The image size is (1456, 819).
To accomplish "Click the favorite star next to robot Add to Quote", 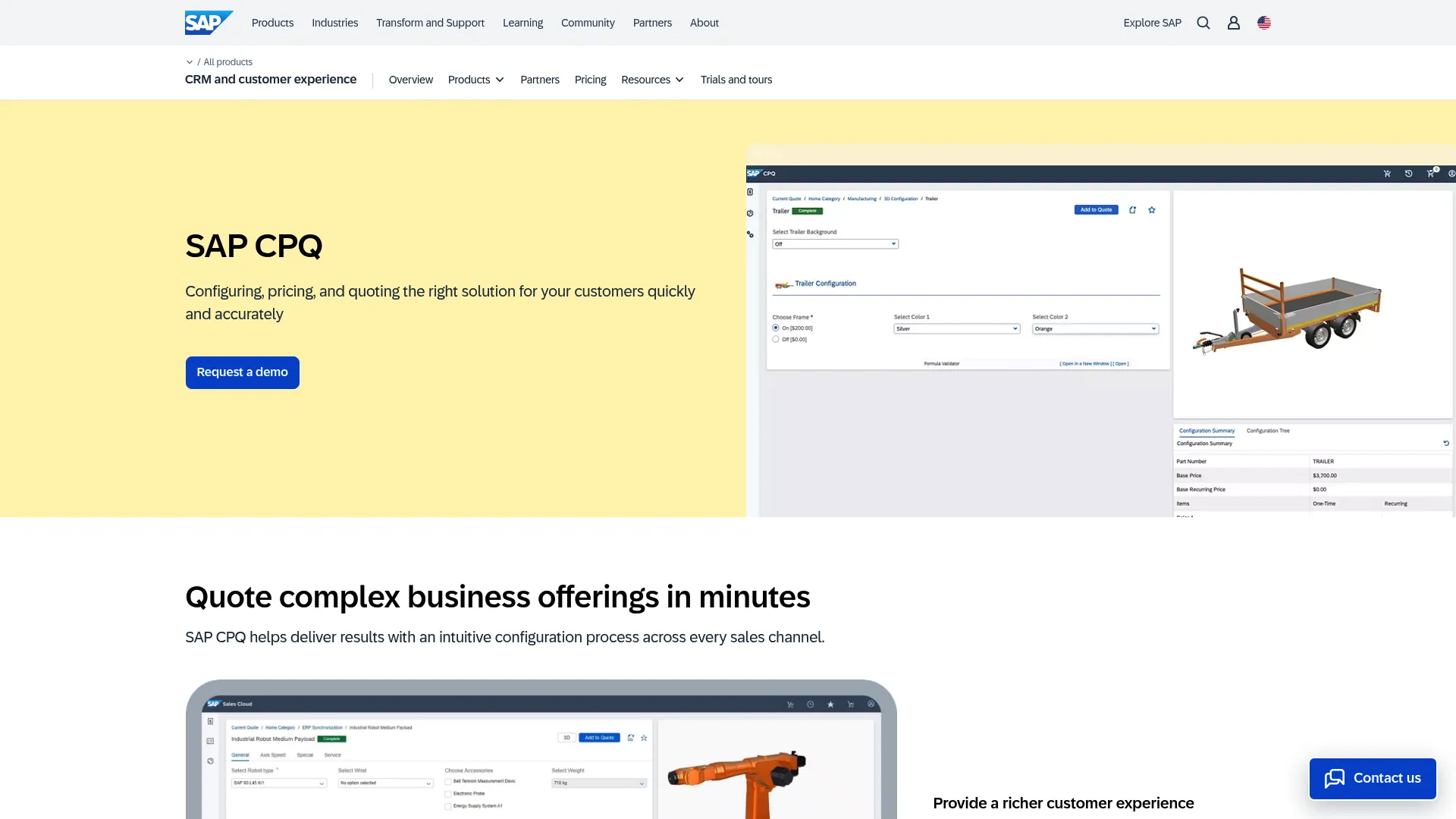I will pos(644,738).
